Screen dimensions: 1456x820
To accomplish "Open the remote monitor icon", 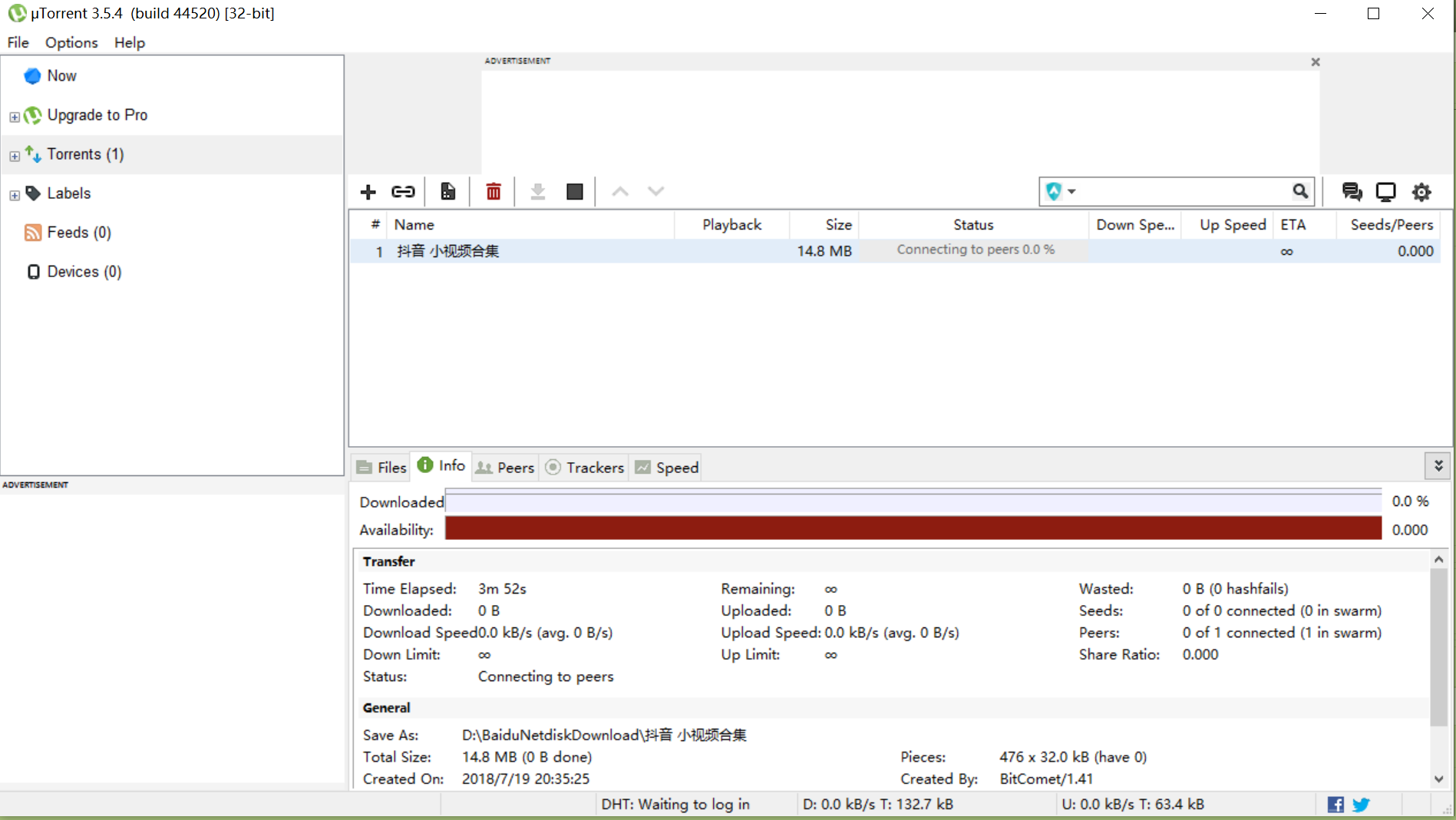I will (x=1385, y=192).
